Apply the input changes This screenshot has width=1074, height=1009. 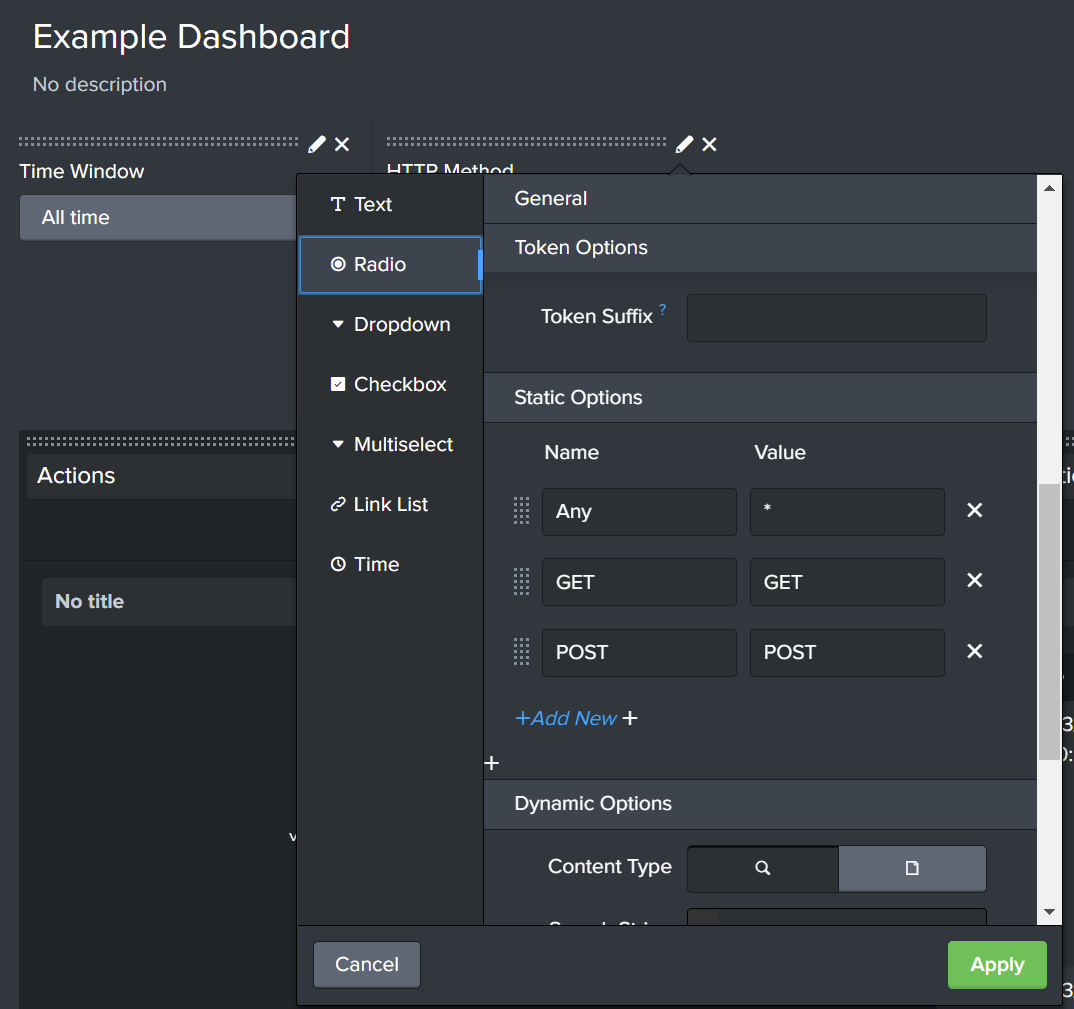coord(996,964)
